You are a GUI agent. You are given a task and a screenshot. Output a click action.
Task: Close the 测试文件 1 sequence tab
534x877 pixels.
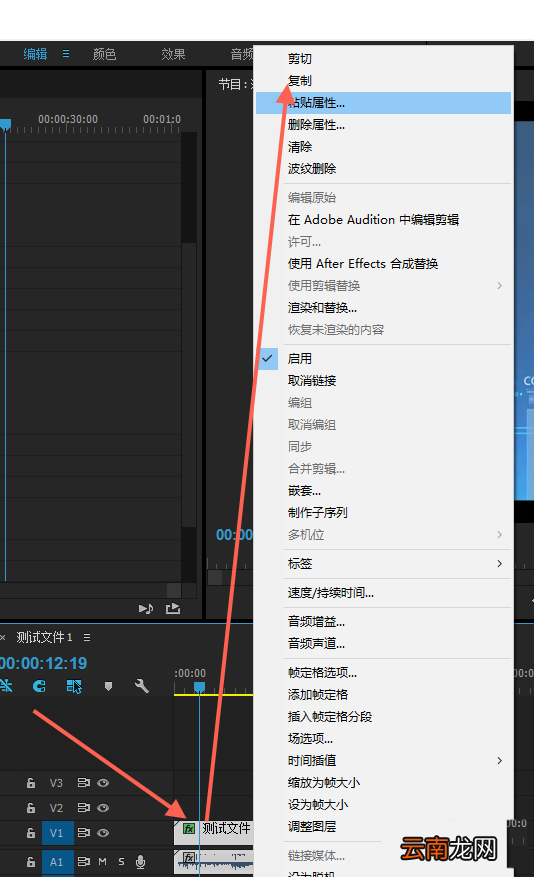[x=3, y=638]
